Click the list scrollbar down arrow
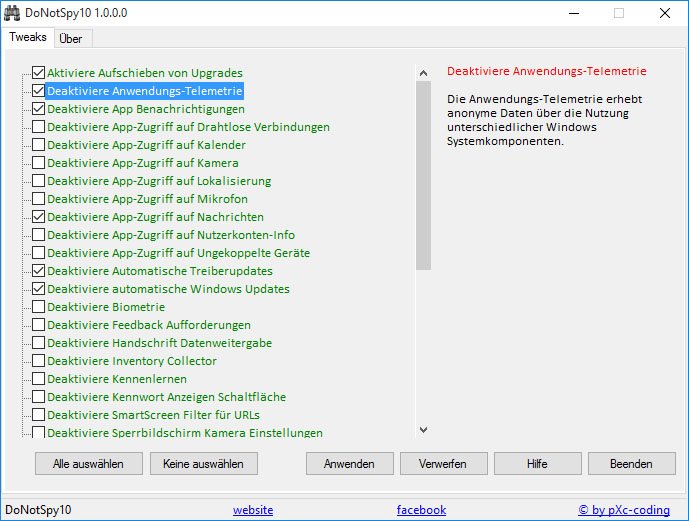The height and width of the screenshot is (521, 689). (x=424, y=430)
